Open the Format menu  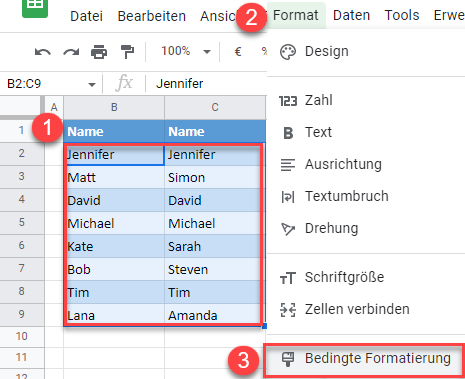point(296,15)
